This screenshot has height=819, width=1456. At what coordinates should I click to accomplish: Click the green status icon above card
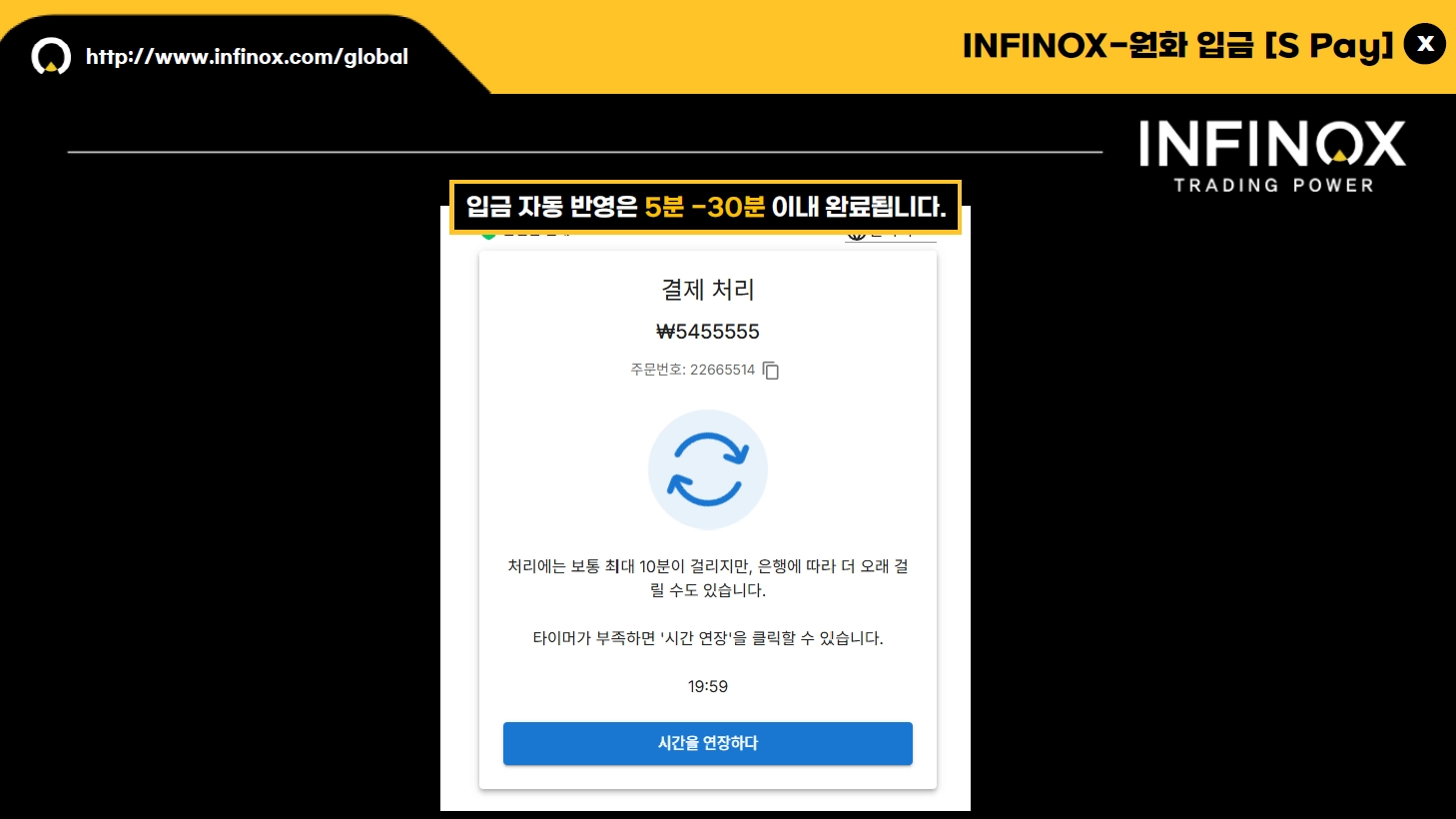(488, 236)
